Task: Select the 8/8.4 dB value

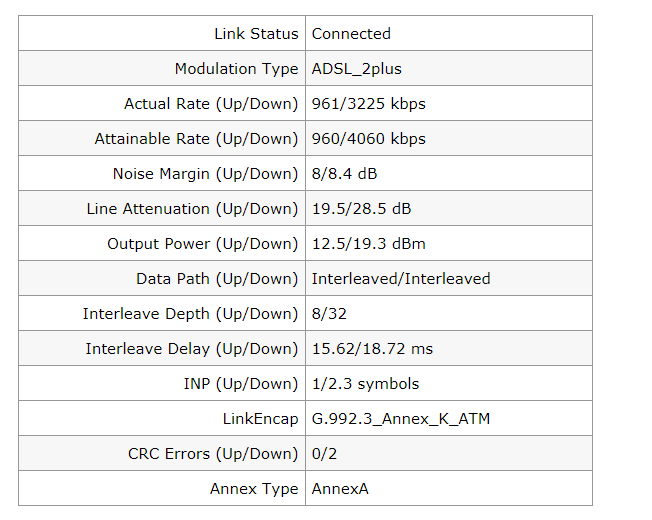Action: [344, 174]
